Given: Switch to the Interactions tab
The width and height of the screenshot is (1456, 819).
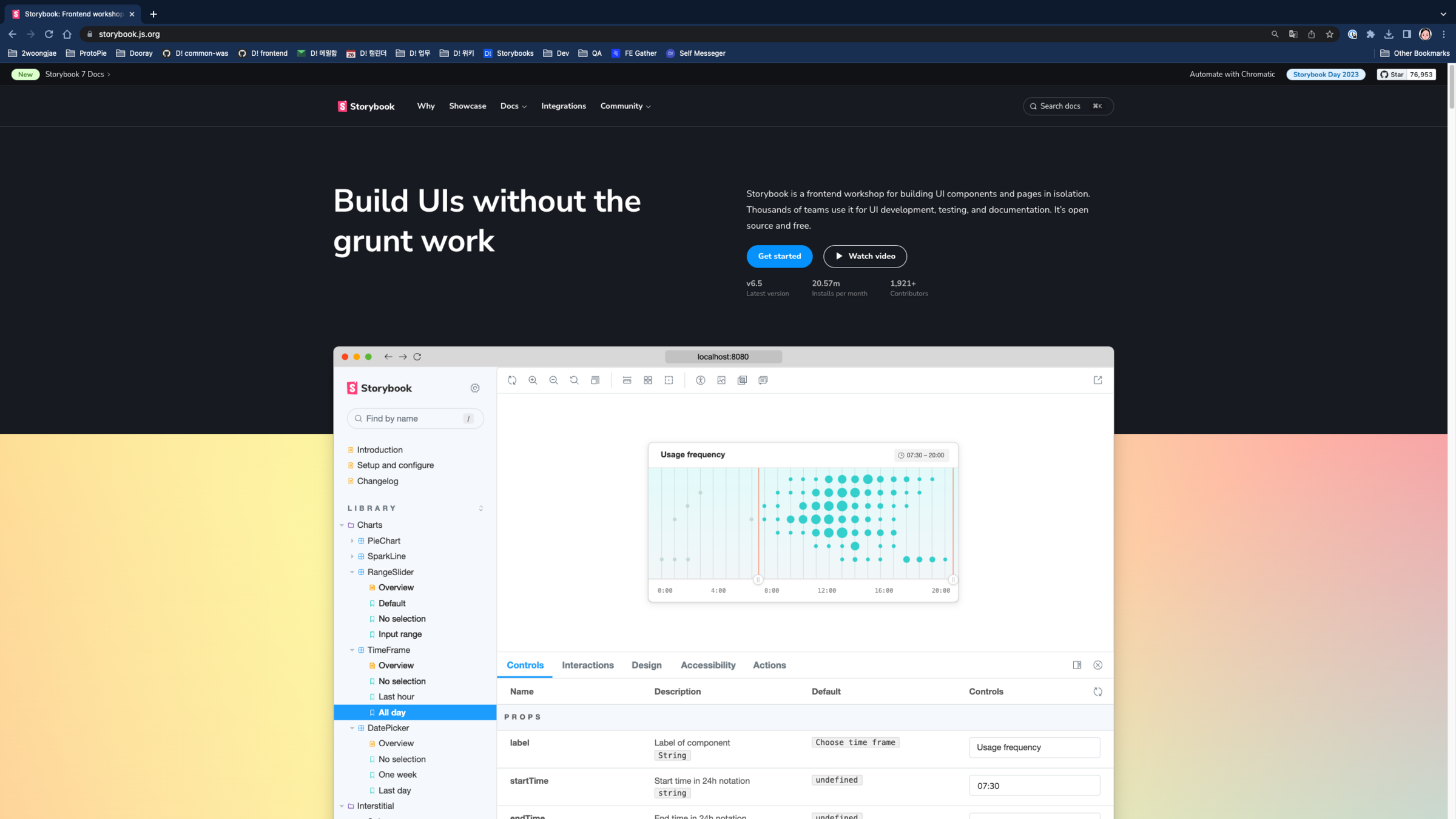Looking at the screenshot, I should click(x=587, y=666).
